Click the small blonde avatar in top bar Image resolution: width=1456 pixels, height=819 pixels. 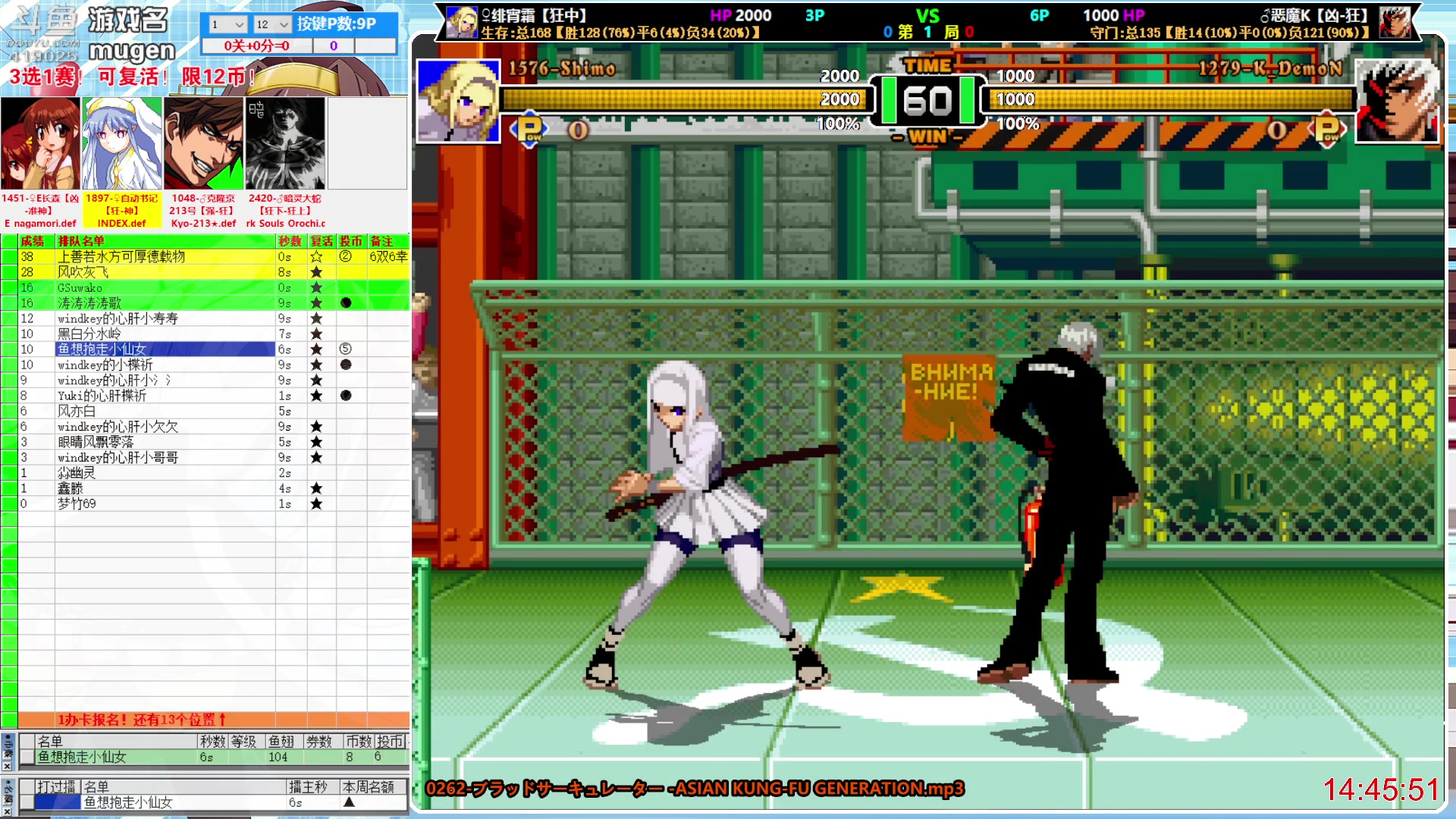461,22
